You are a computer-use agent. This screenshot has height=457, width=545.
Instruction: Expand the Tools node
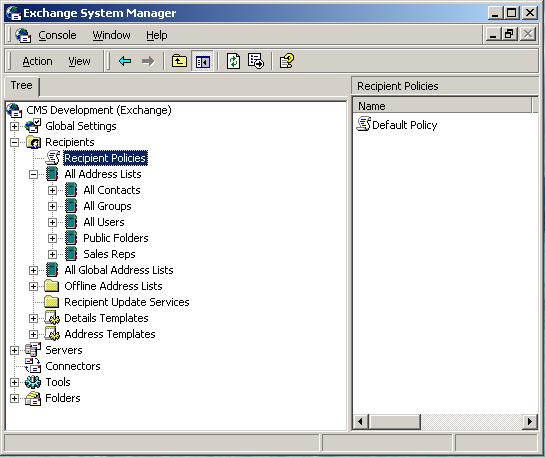pyautogui.click(x=14, y=382)
